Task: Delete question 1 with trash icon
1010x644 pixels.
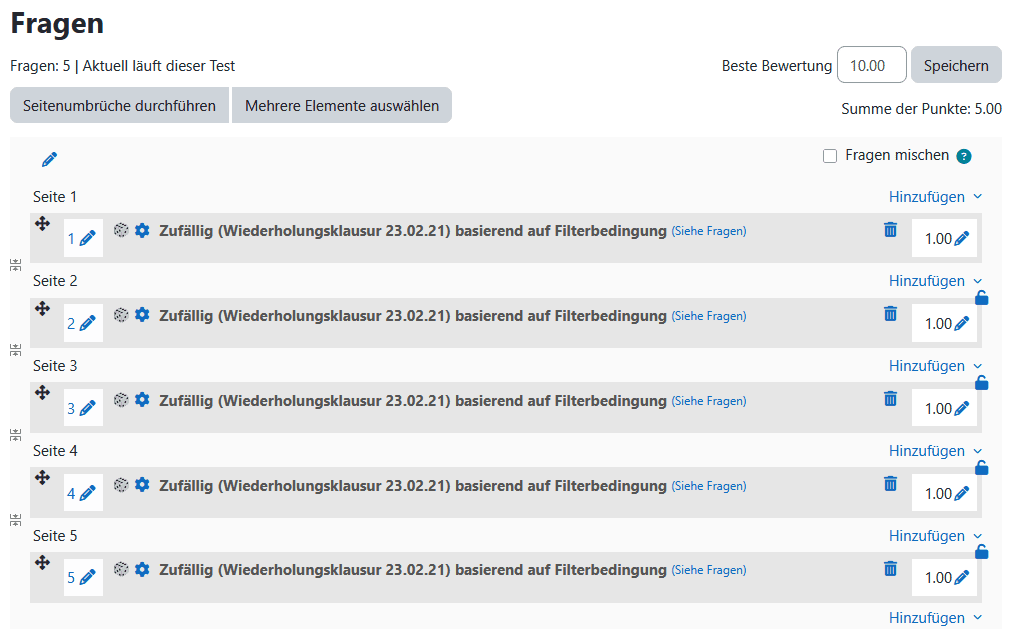Action: [x=890, y=229]
